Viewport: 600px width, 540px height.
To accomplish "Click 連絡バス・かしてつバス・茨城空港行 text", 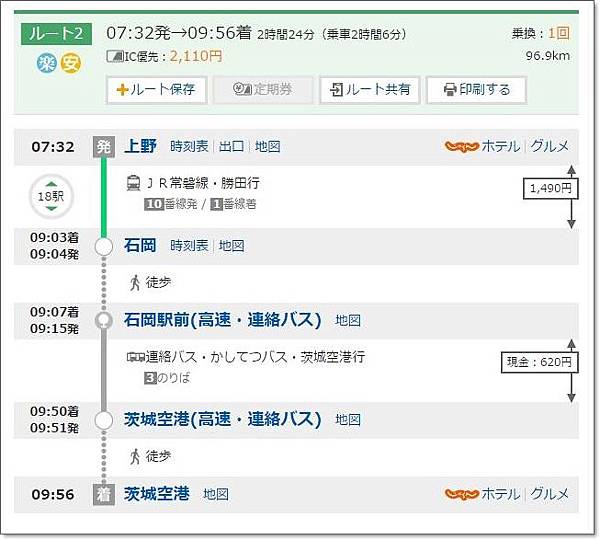I will tap(255, 357).
